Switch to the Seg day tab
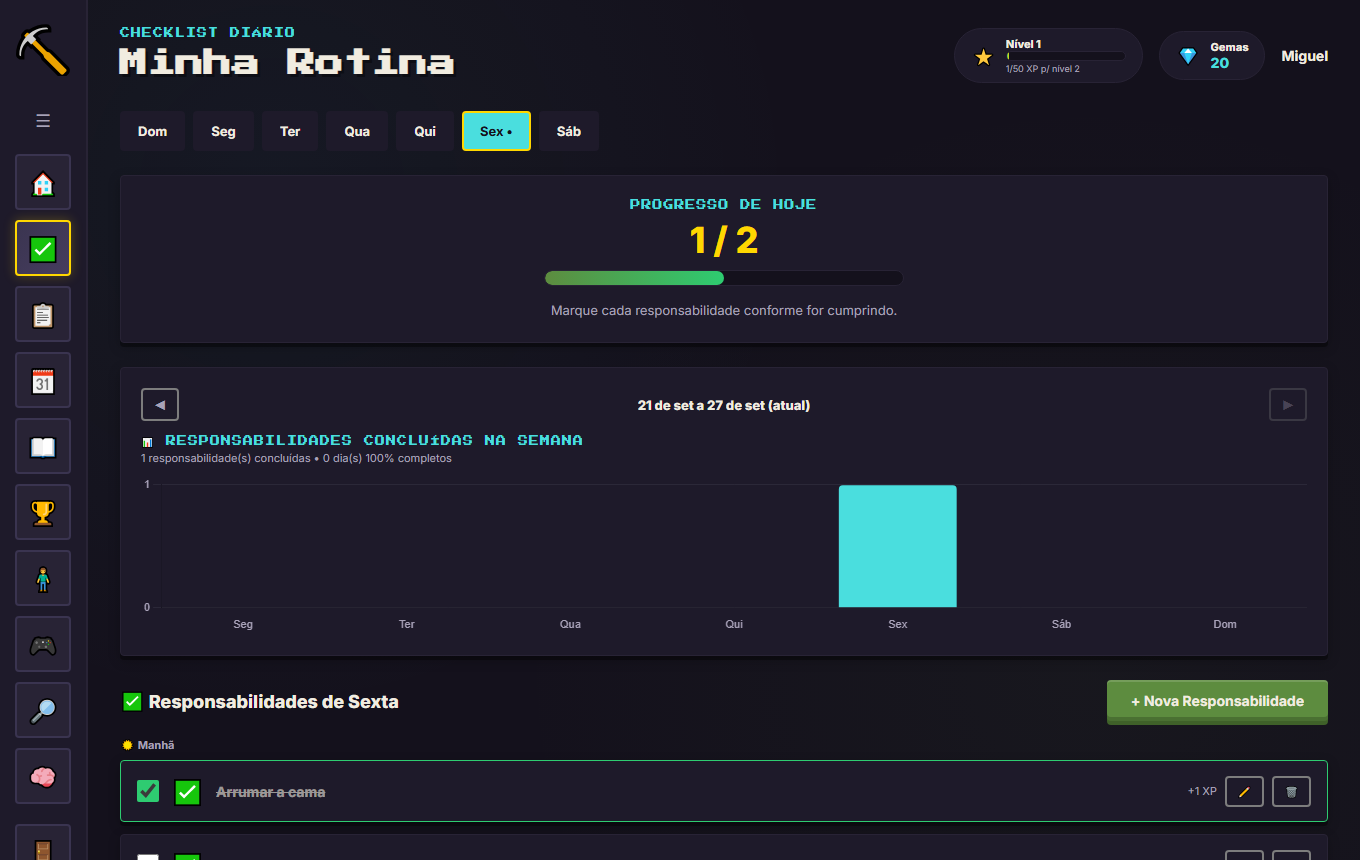1360x860 pixels. point(224,131)
